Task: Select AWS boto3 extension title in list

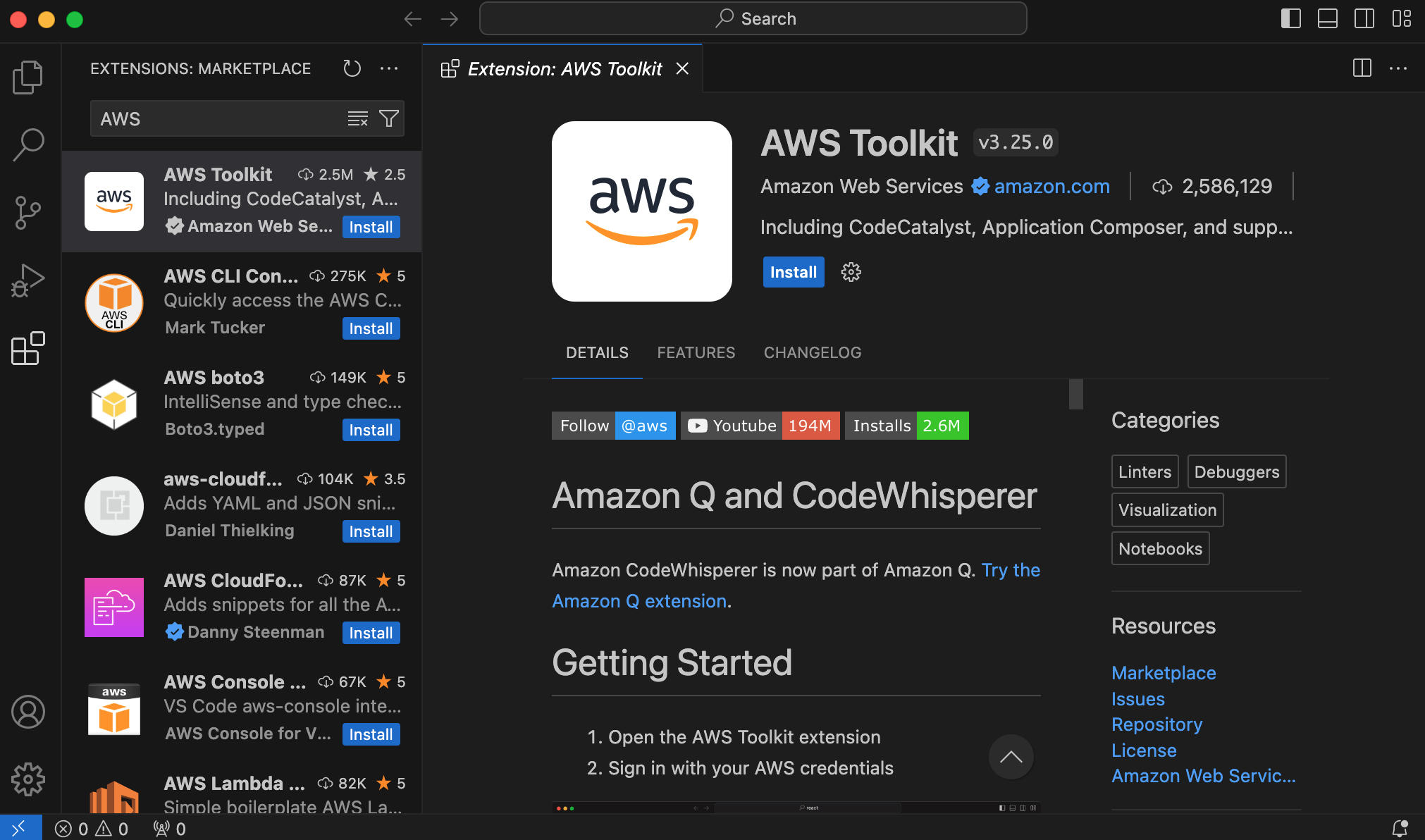Action: (x=214, y=377)
